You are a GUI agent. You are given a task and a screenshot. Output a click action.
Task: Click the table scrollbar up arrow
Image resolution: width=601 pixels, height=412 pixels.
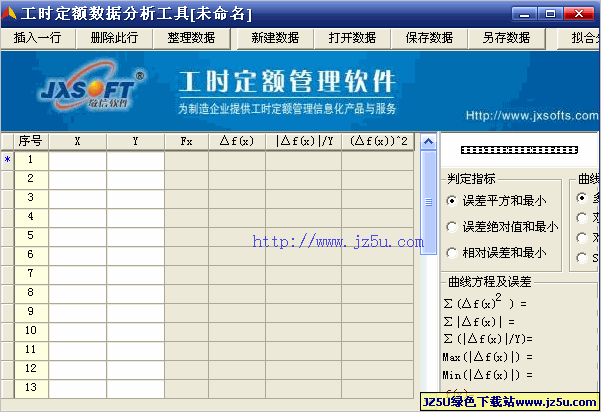coord(428,142)
